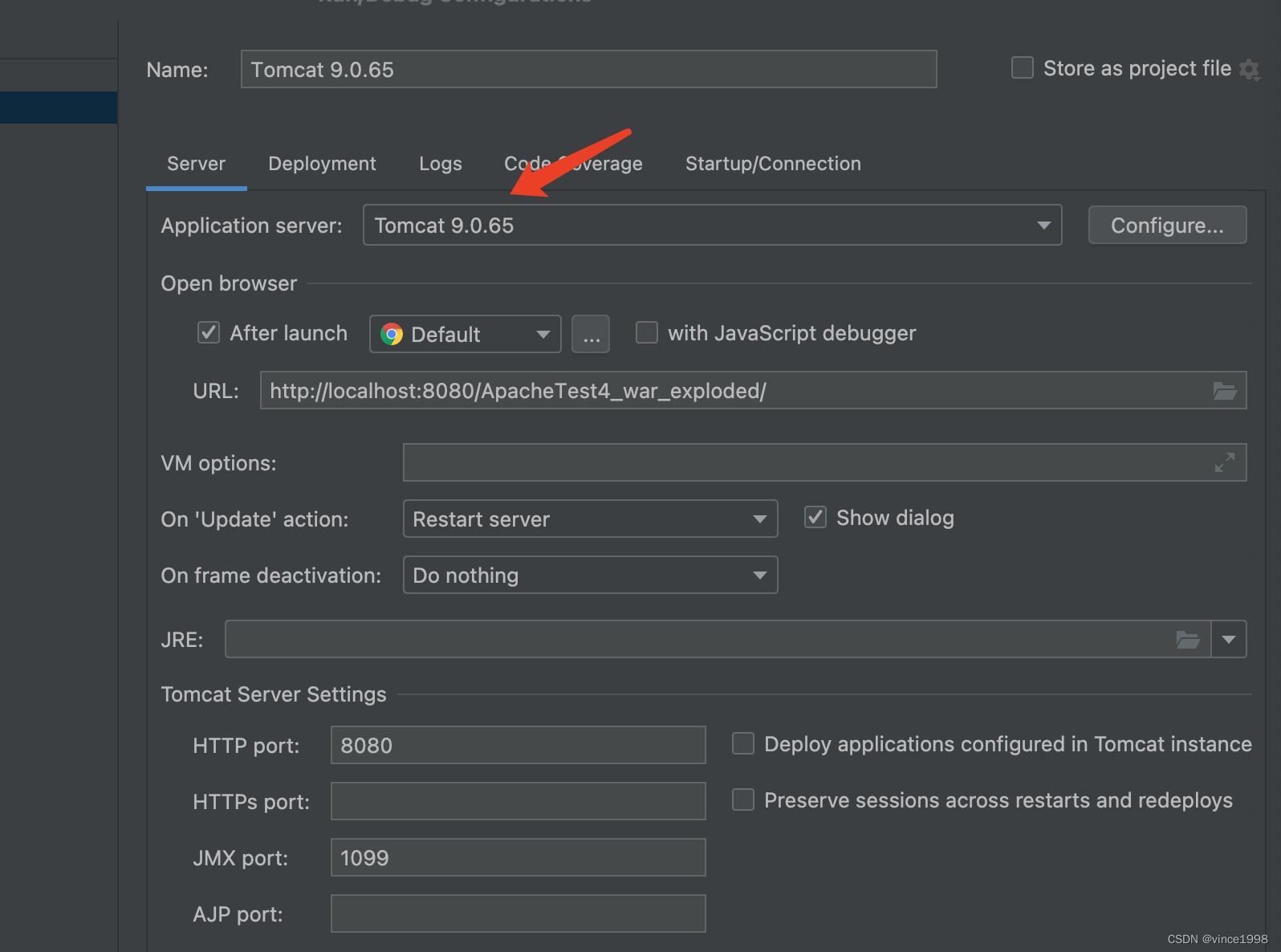Check Deploy applications configured in Tomcat instance

(742, 743)
